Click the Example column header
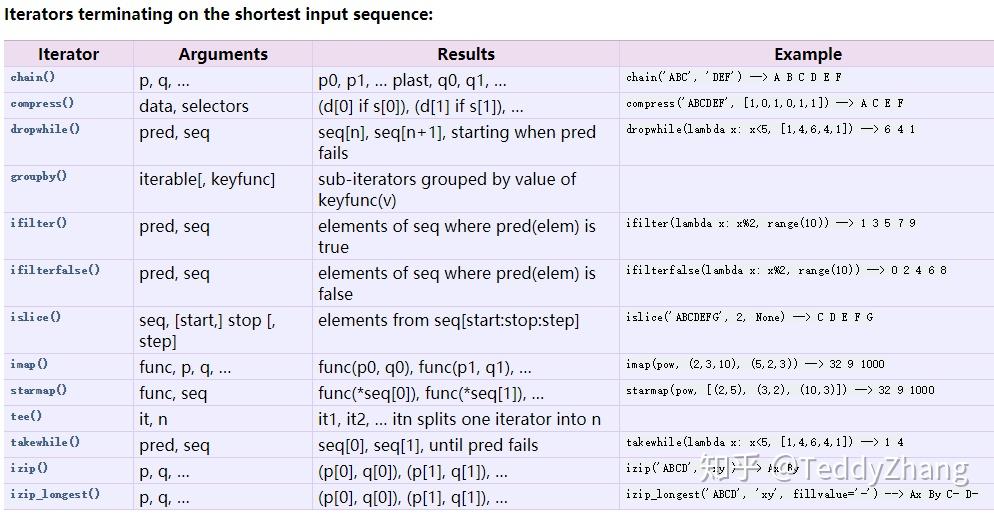The width and height of the screenshot is (994, 514). point(808,55)
